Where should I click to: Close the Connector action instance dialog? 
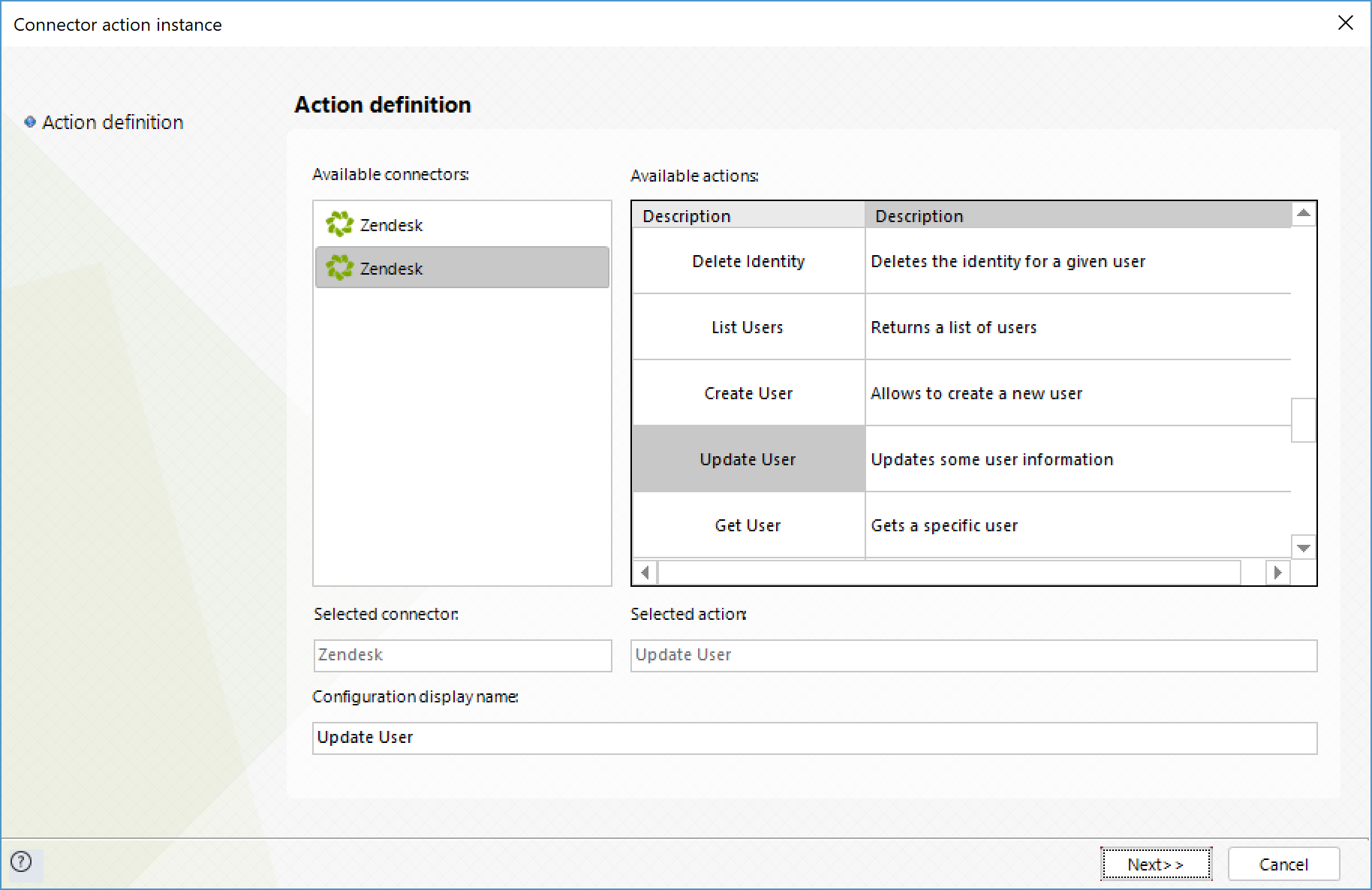point(1346,23)
